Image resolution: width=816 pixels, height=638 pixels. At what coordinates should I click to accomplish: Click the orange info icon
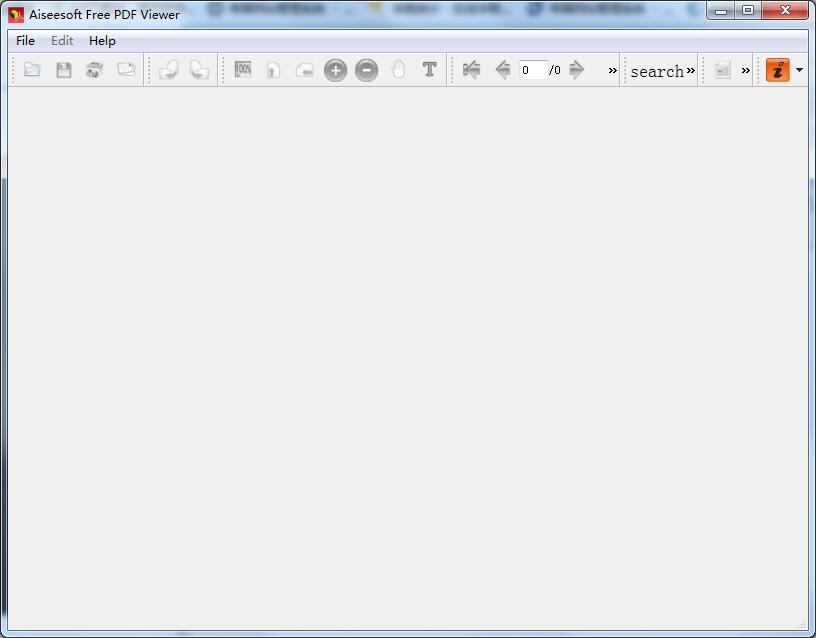click(x=777, y=70)
